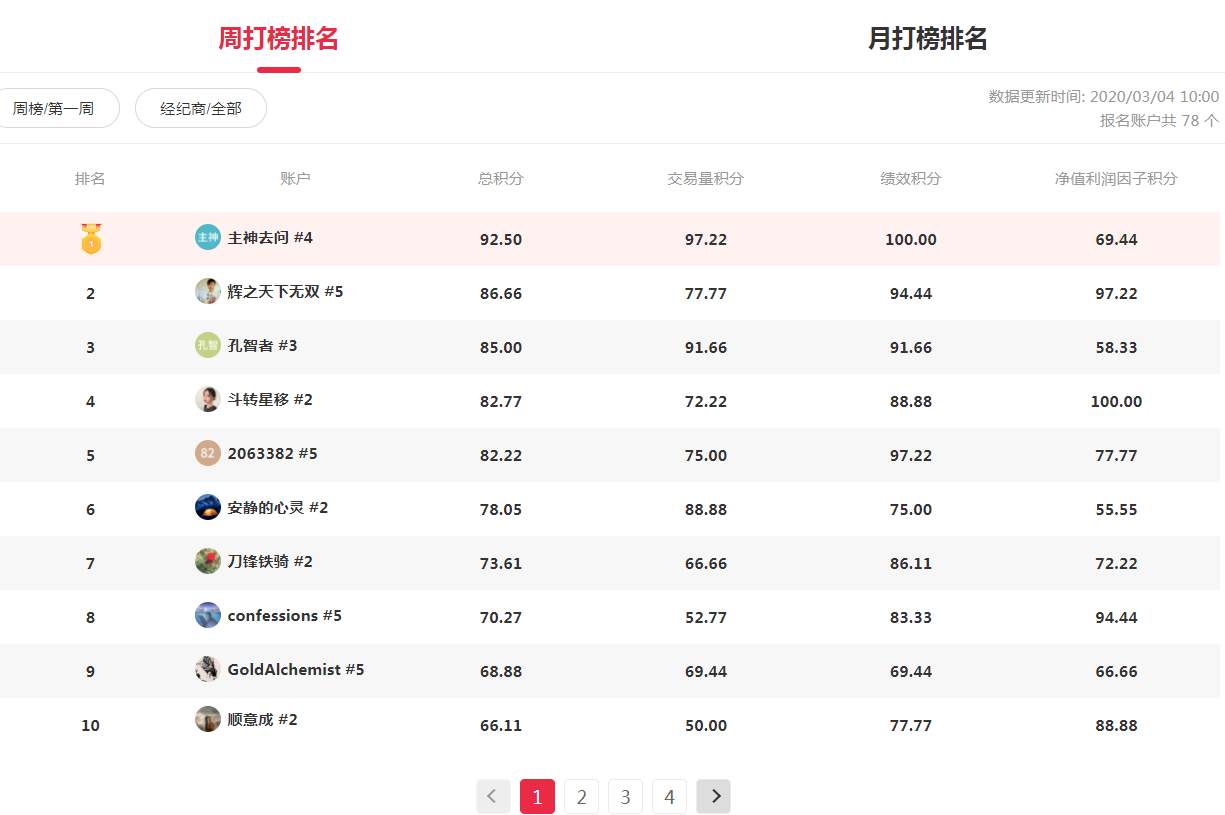The image size is (1225, 815).
Task: Open account 刀锋铁骑 #2
Action: [x=270, y=562]
